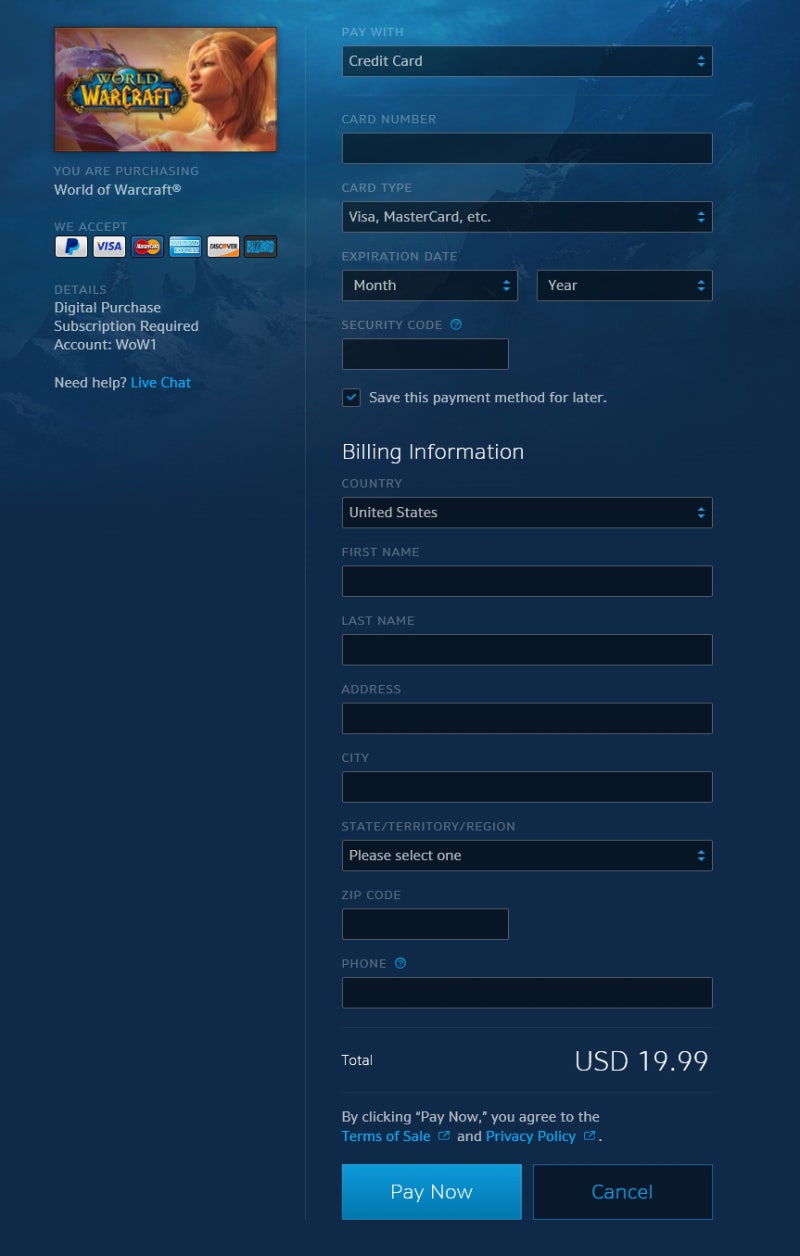Click the "Billing Information" heading
This screenshot has width=800, height=1256.
(x=433, y=452)
